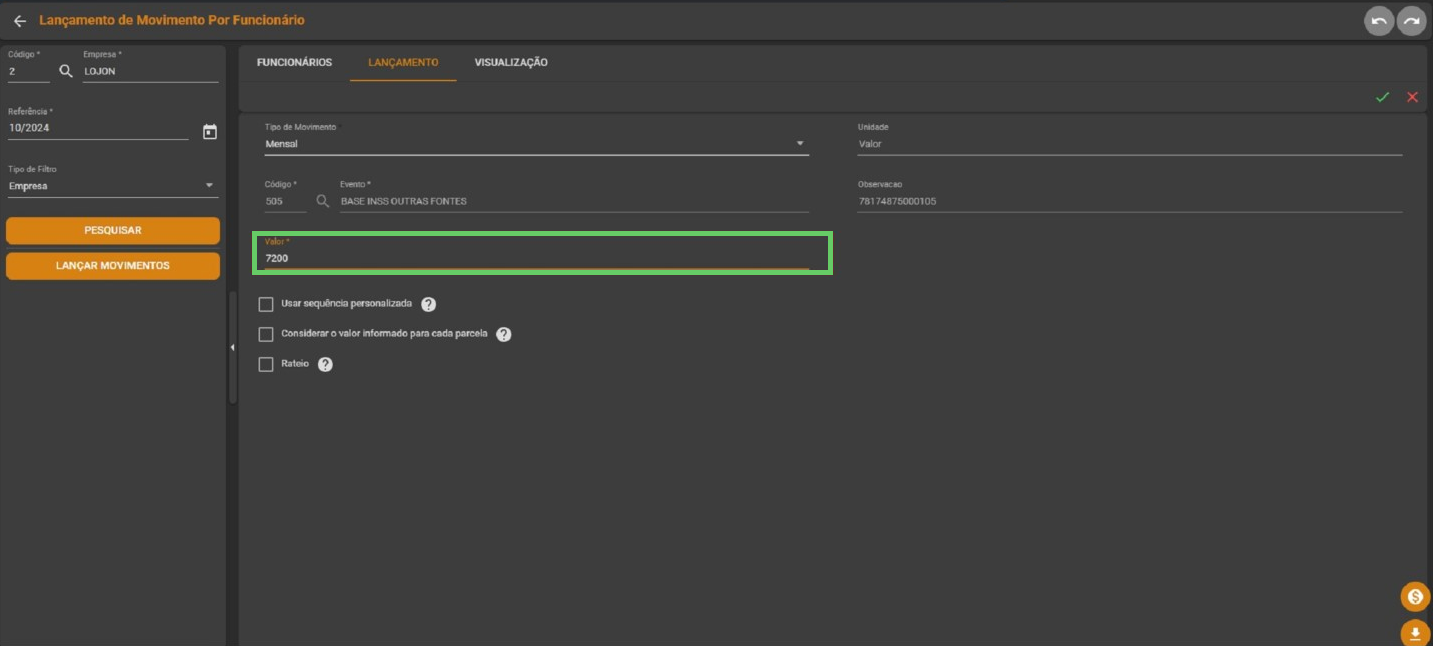This screenshot has width=1433, height=646.
Task: Confirm with the green checkmark icon
Action: click(1382, 97)
